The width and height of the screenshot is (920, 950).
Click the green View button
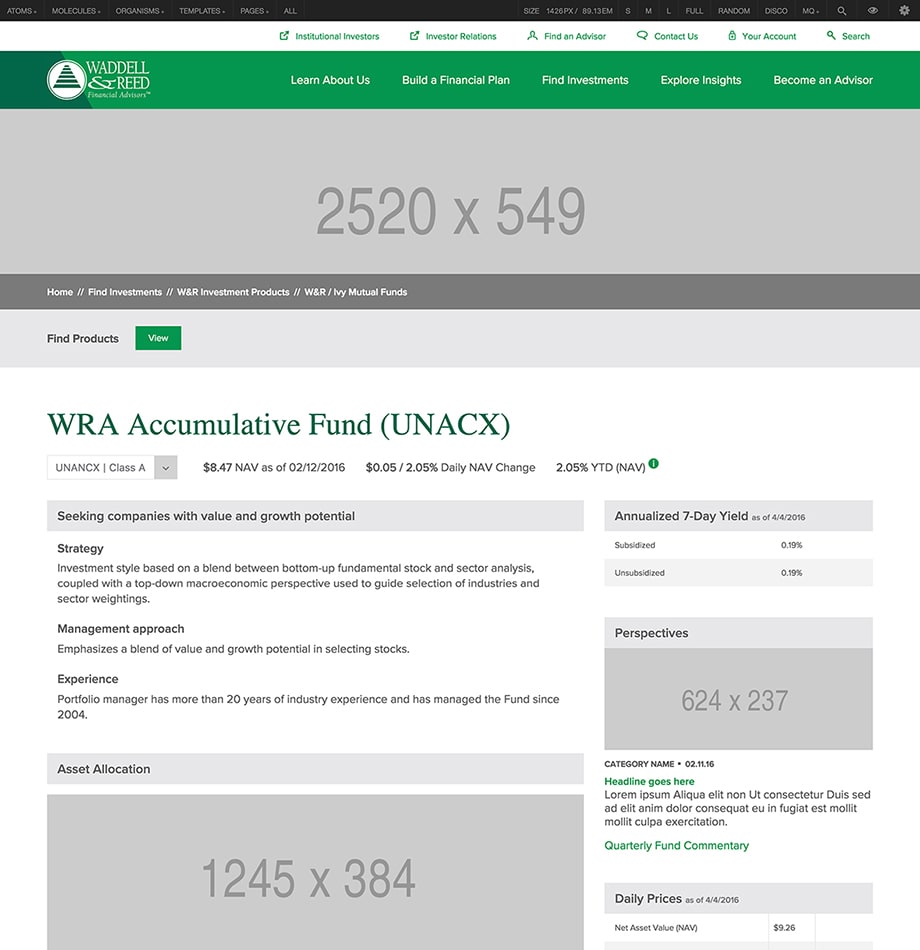[158, 338]
